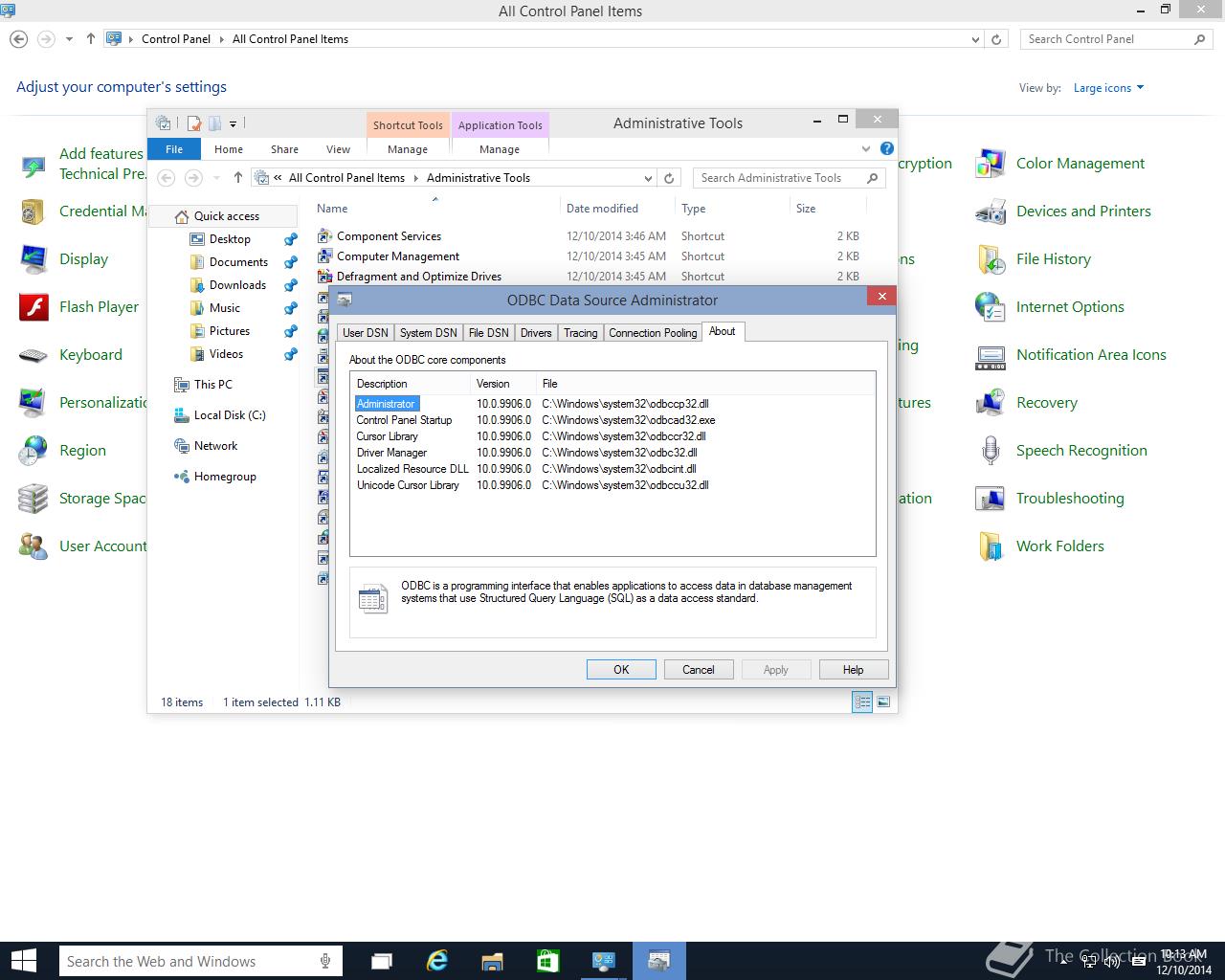Viewport: 1225px width, 980px height.
Task: Expand the ribbon in Administrative Tools
Action: 866,148
